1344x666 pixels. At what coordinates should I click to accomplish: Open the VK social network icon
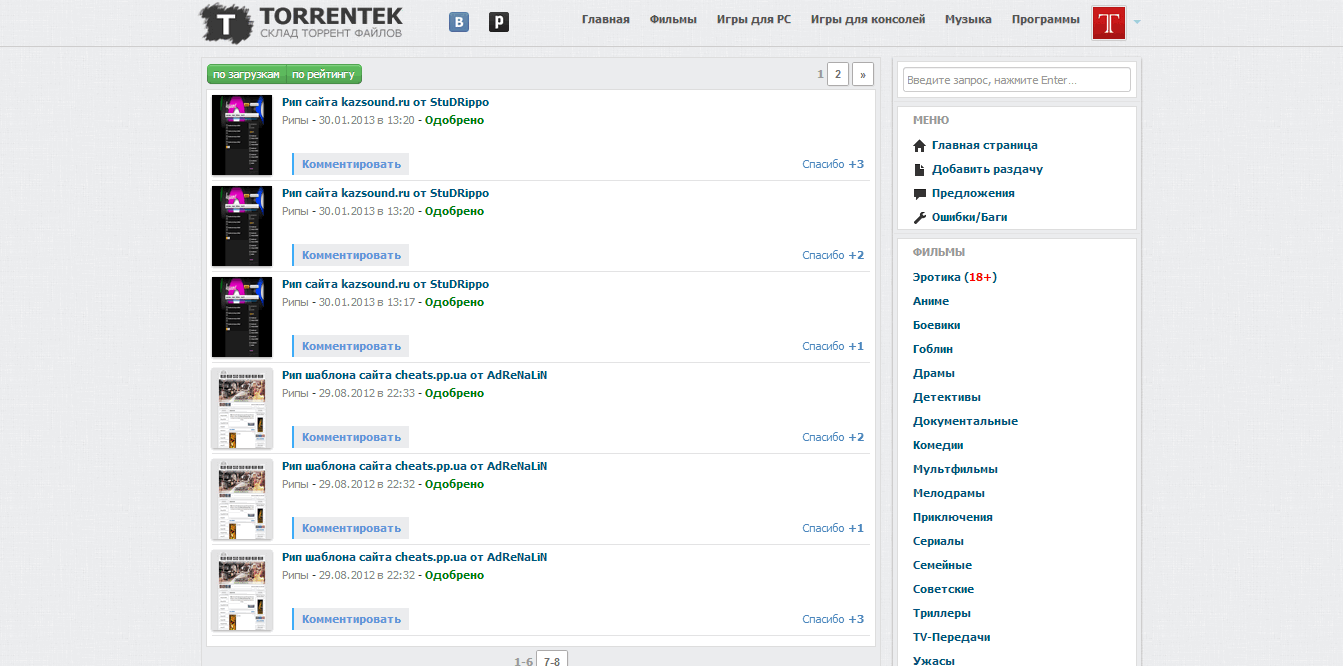point(459,21)
